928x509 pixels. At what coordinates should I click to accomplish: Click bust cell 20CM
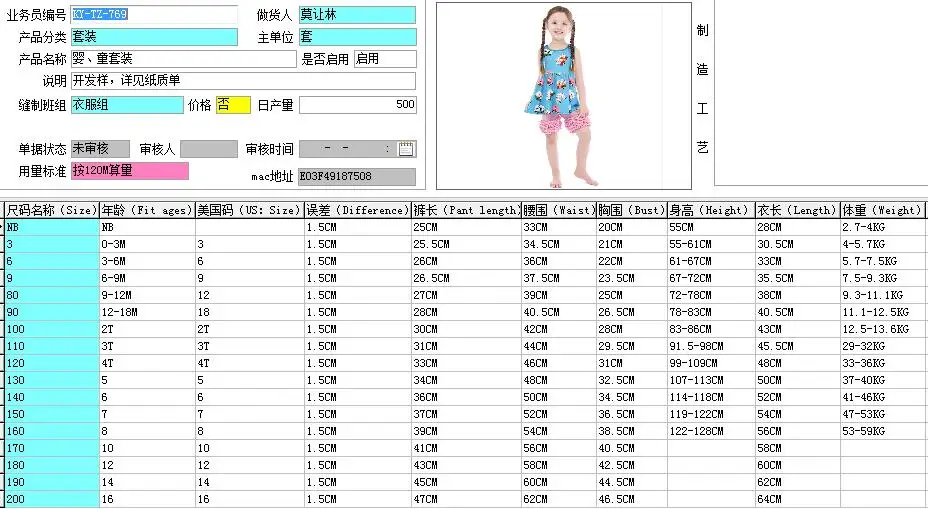[x=632, y=227]
